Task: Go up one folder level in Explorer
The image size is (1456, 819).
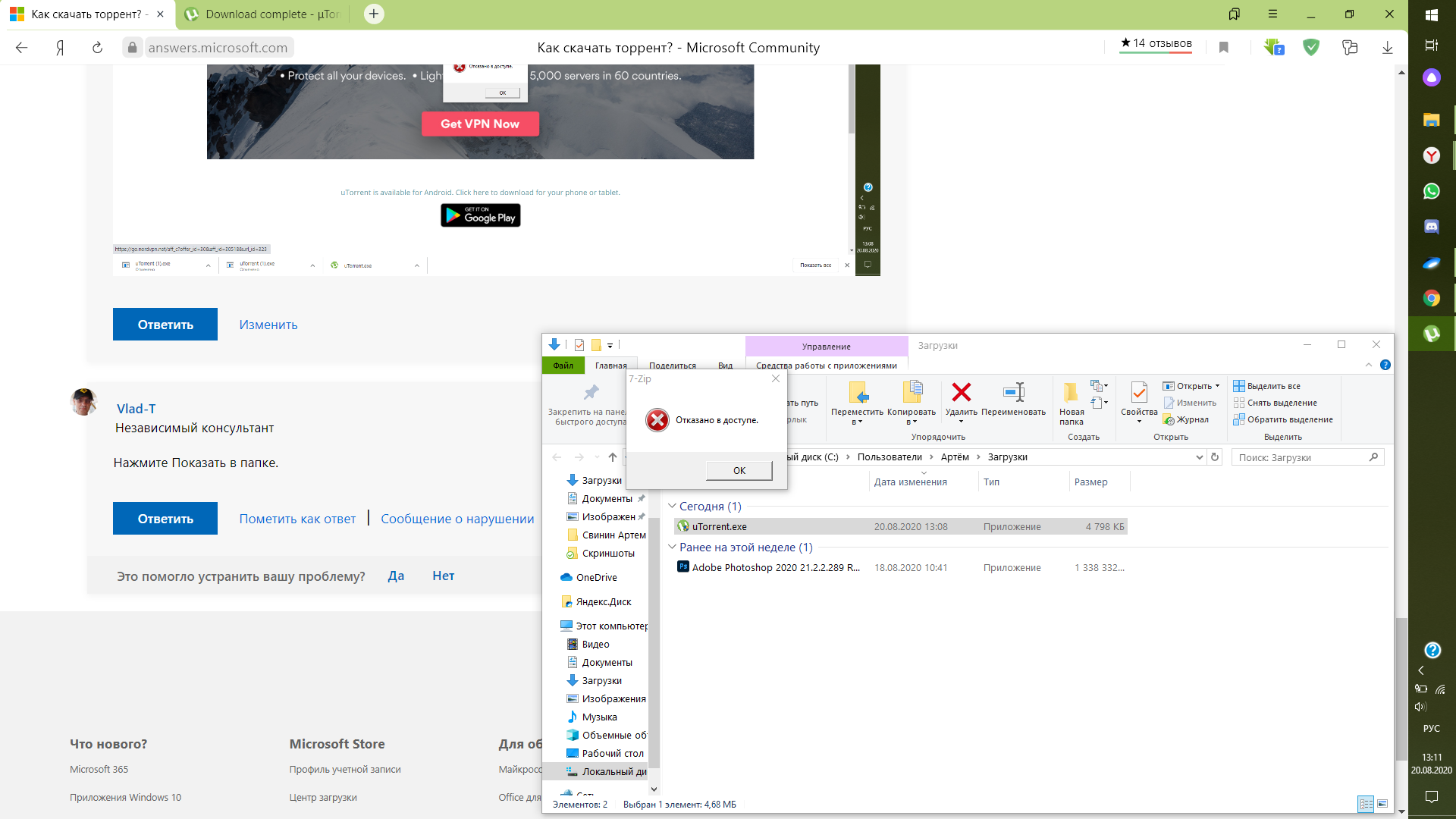Action: [x=613, y=457]
